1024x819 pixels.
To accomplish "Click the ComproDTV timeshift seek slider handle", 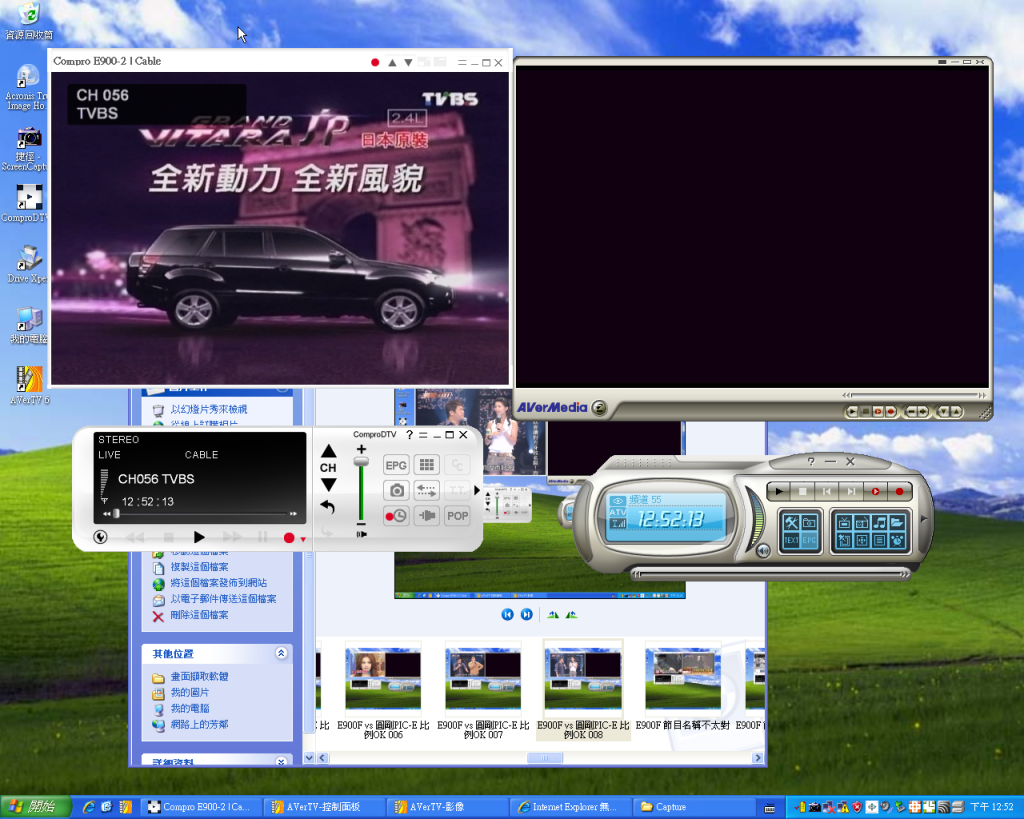I will 116,514.
